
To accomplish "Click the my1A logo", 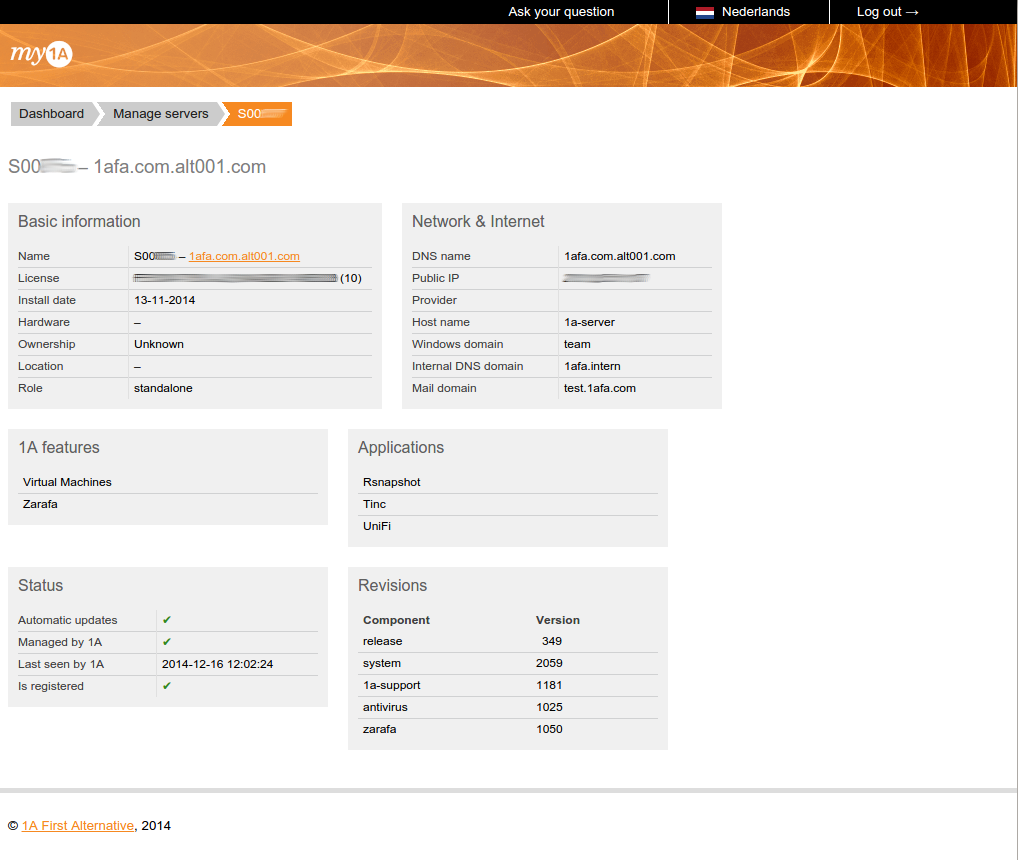I will (x=41, y=55).
